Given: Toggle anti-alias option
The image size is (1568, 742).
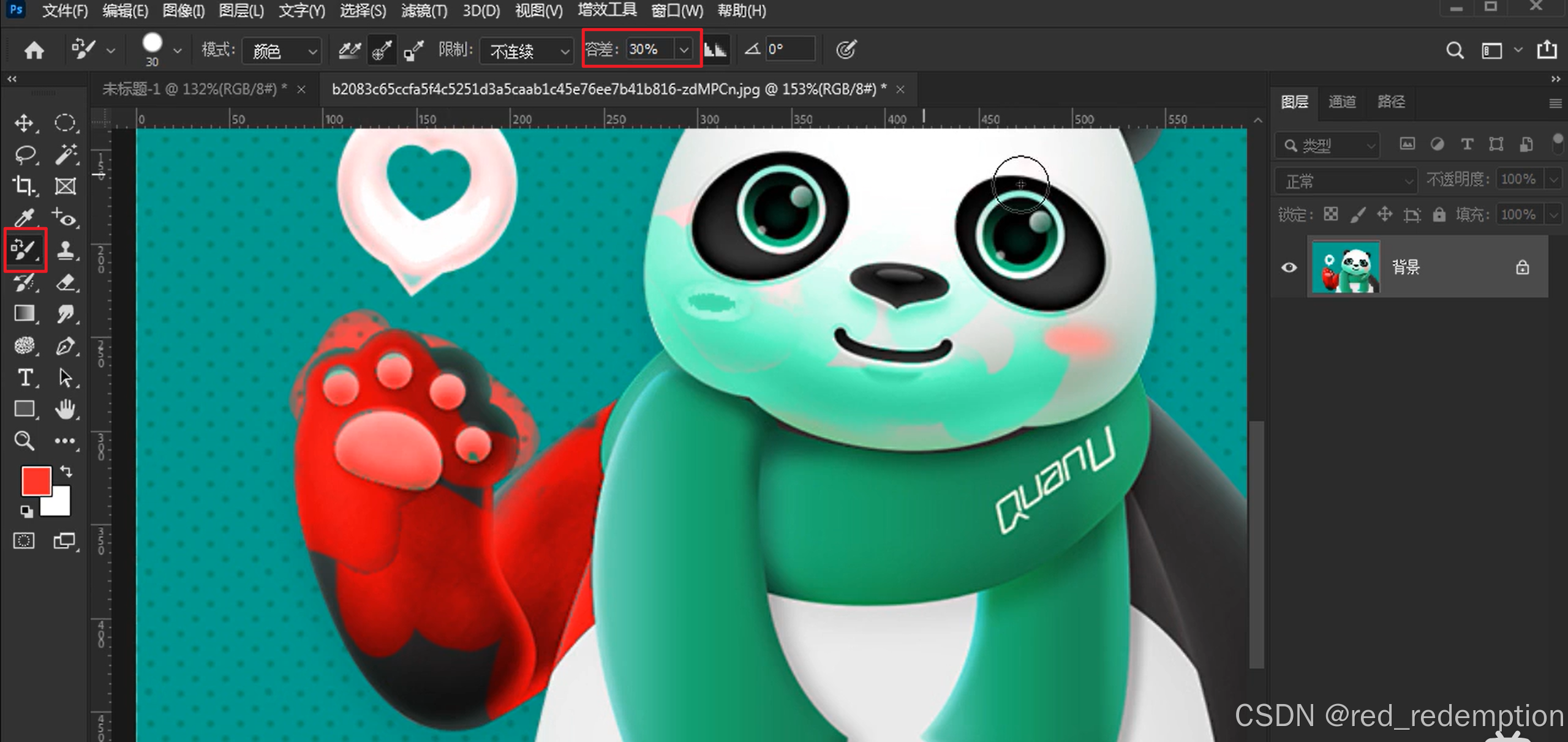Looking at the screenshot, I should (x=715, y=49).
